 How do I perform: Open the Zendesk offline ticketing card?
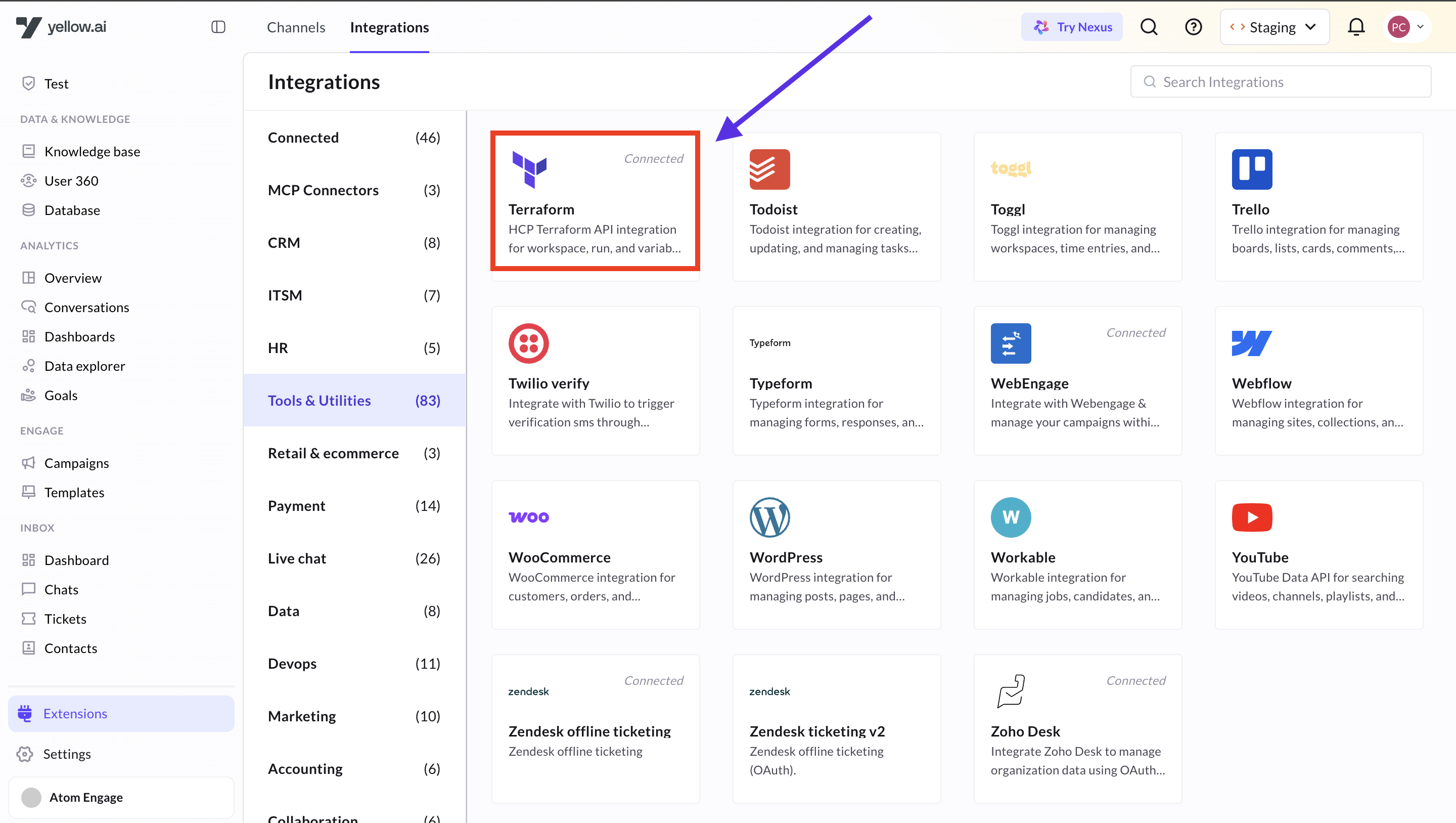(x=596, y=728)
